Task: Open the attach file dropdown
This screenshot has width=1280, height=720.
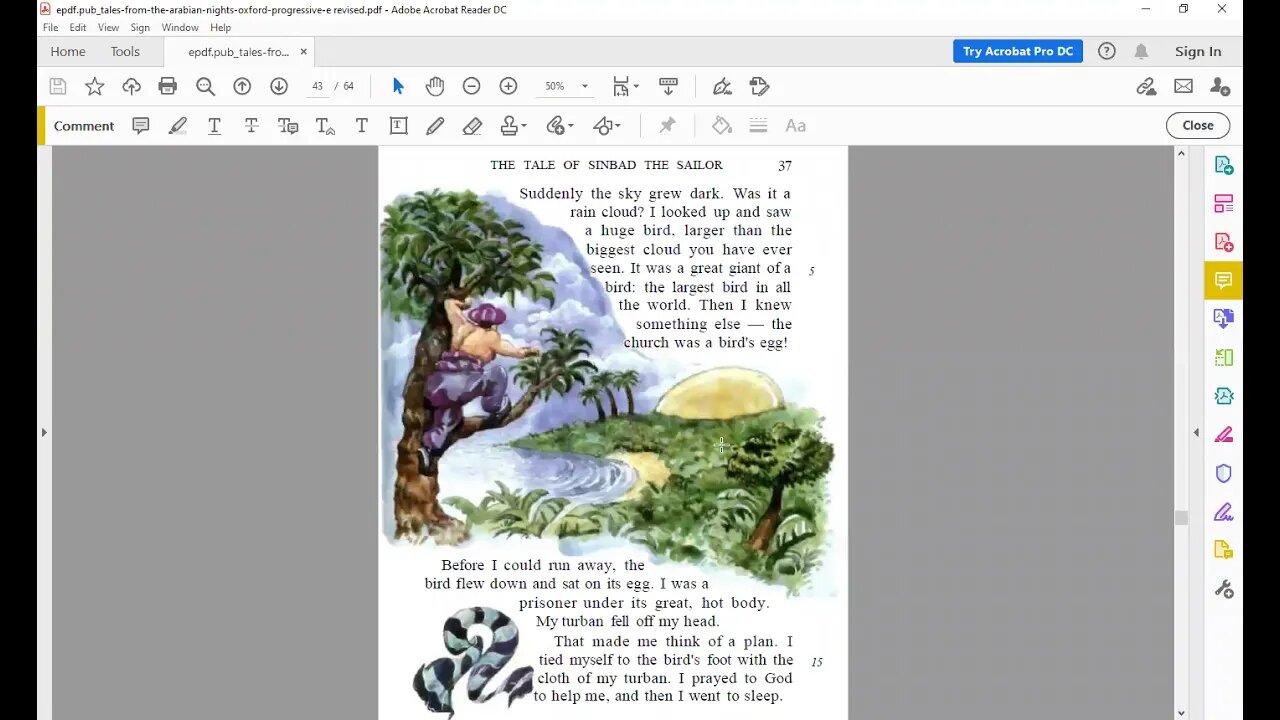Action: tap(560, 126)
